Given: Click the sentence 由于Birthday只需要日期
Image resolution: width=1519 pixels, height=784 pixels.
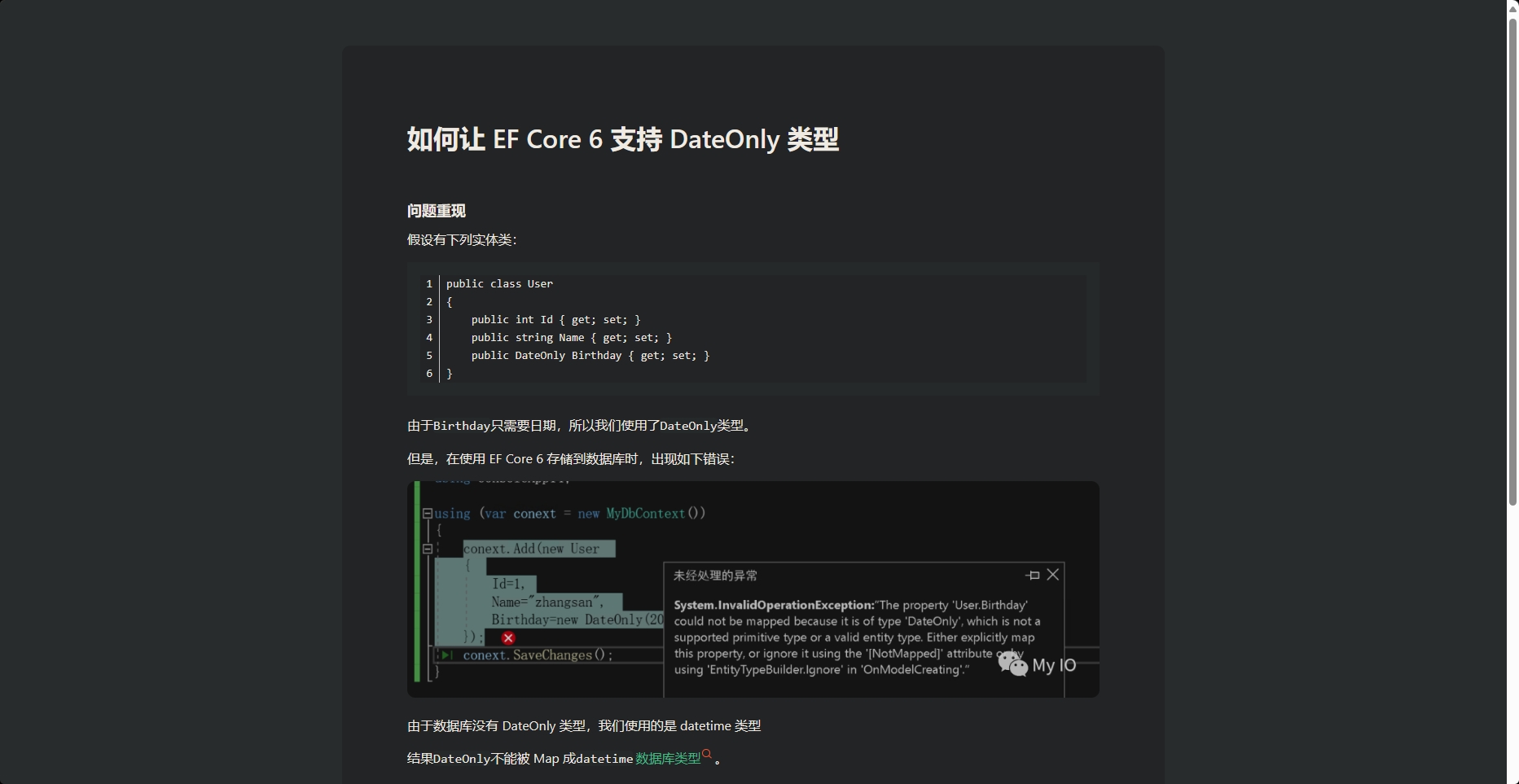Looking at the screenshot, I should 579,426.
